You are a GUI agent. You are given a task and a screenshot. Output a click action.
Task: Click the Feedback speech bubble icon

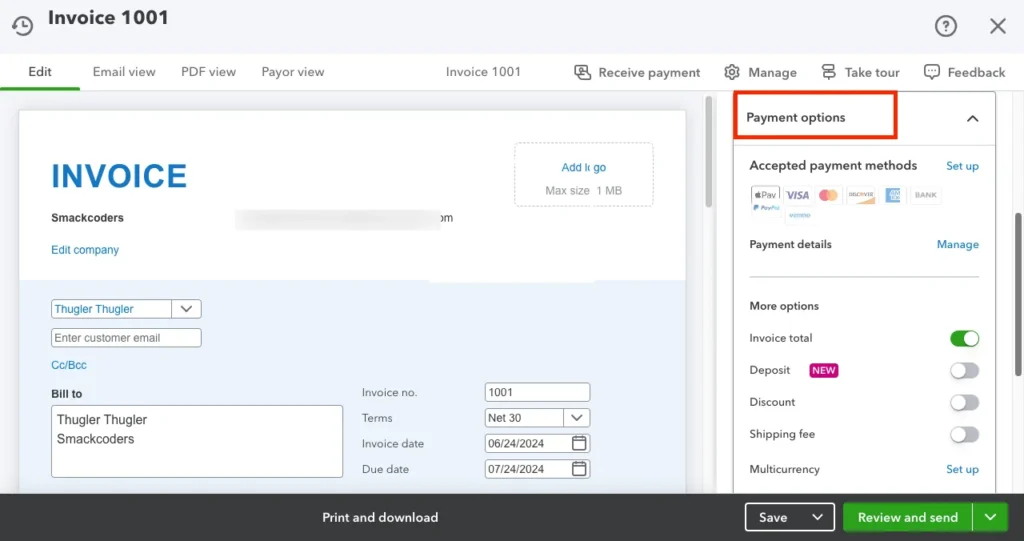[x=932, y=72]
